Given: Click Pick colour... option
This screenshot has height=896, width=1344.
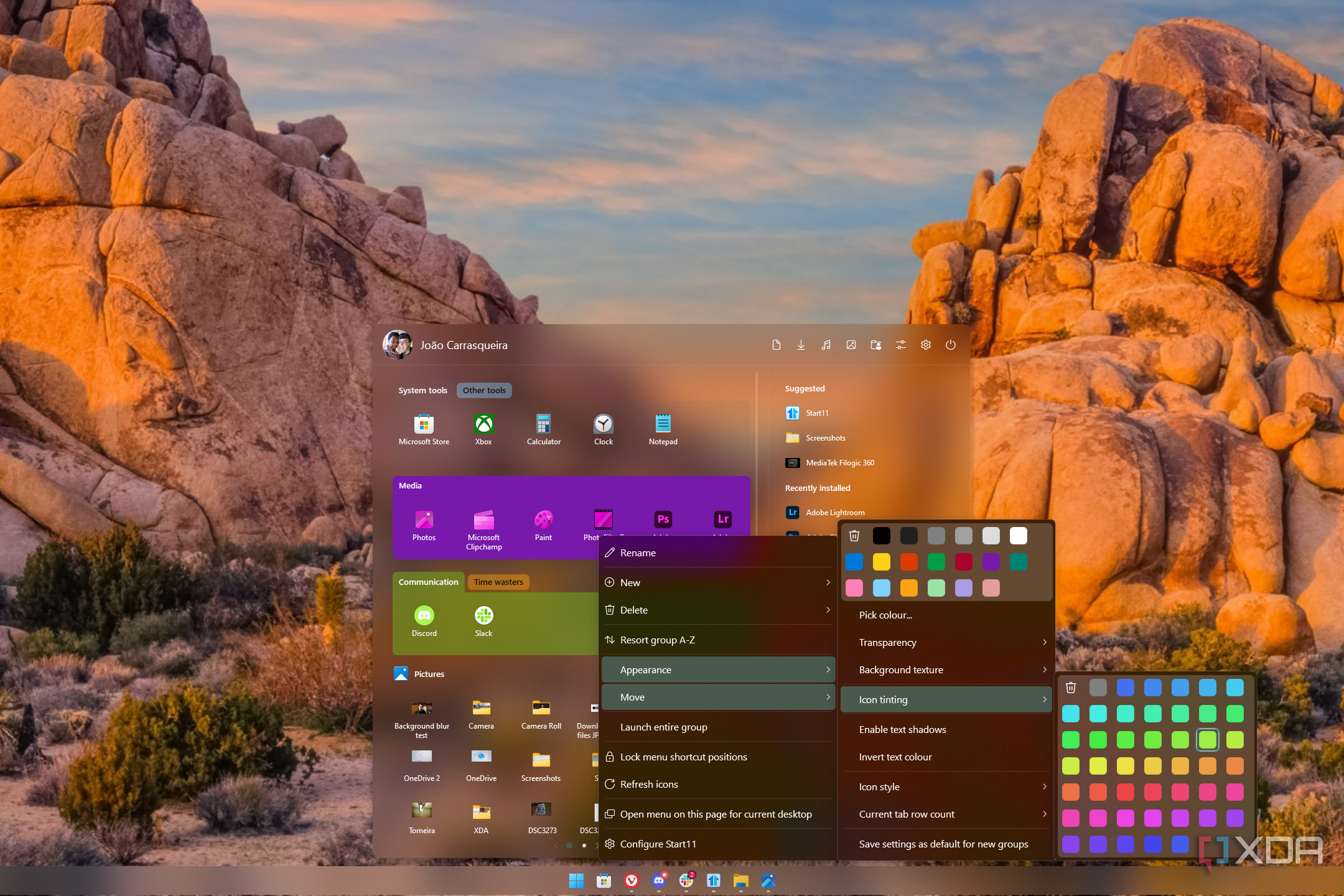Looking at the screenshot, I should tap(946, 615).
